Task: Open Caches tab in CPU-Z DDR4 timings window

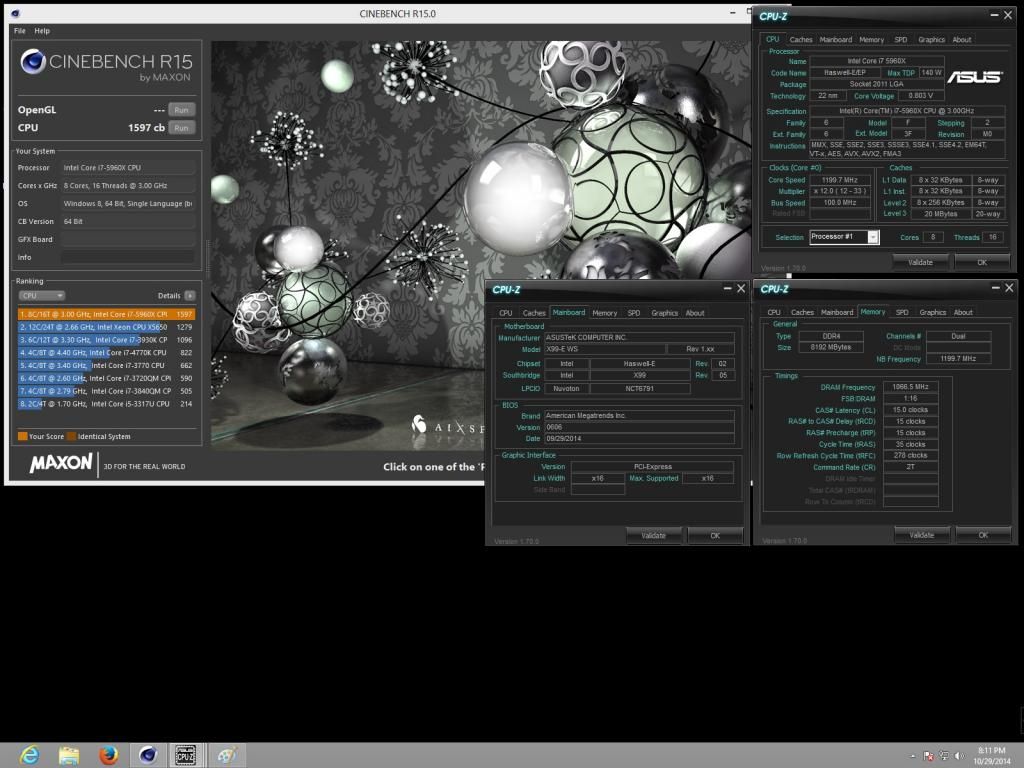Action: coord(802,313)
